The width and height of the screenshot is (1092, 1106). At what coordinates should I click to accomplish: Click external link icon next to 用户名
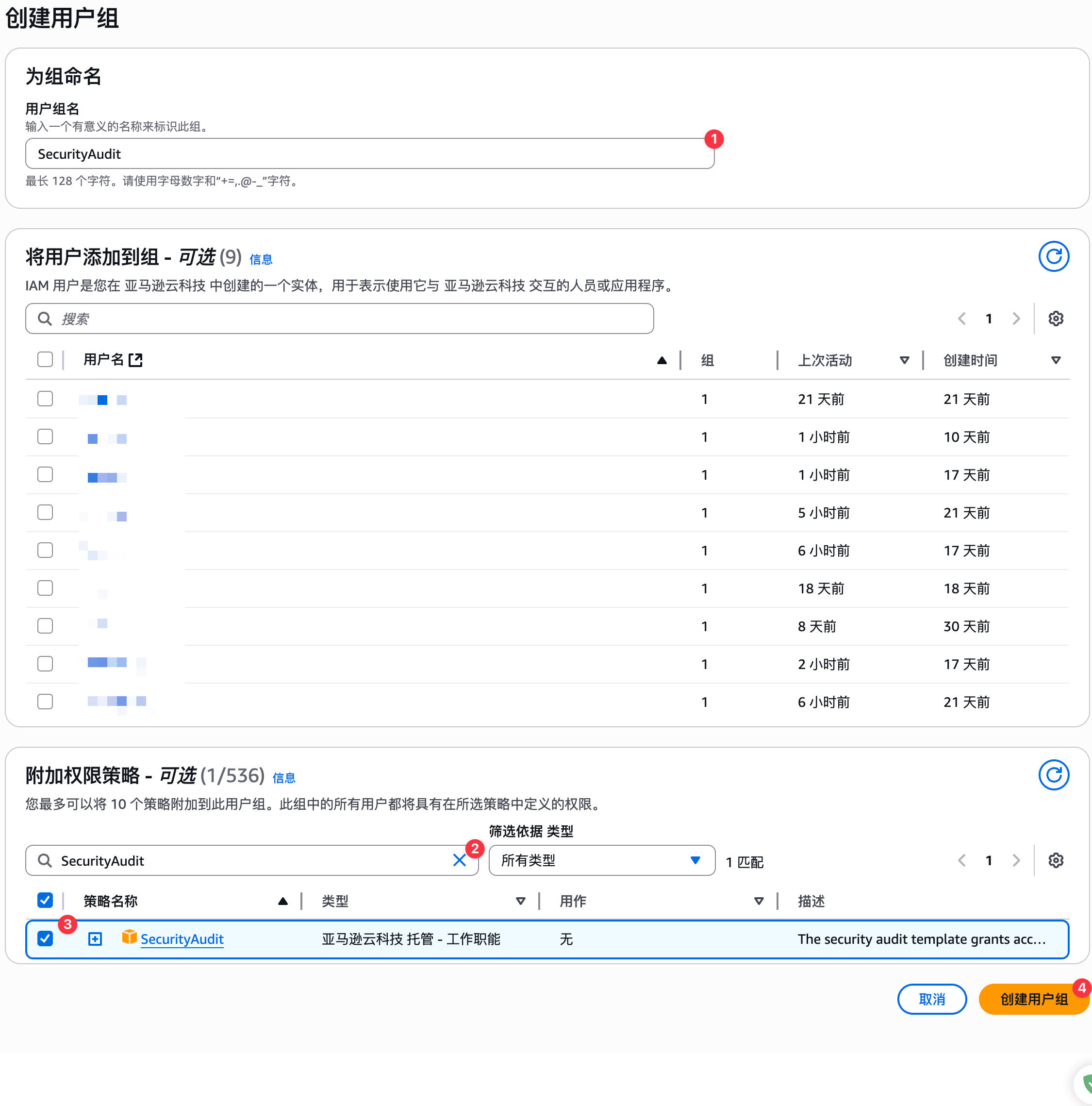pyautogui.click(x=135, y=359)
